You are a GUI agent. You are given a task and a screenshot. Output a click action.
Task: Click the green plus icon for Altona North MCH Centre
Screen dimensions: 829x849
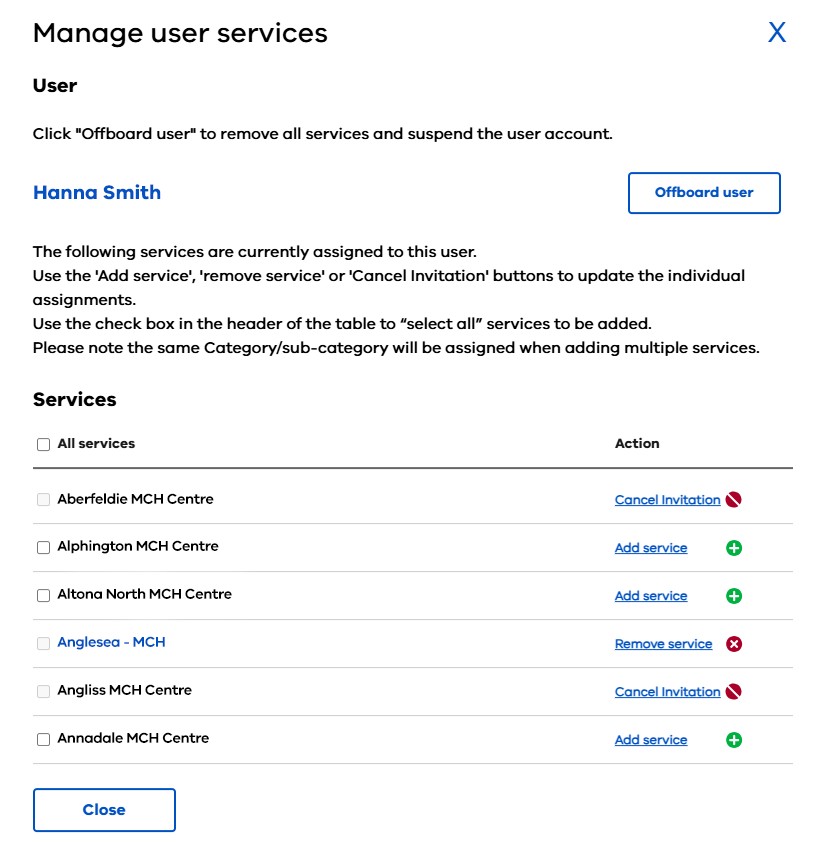coord(734,595)
